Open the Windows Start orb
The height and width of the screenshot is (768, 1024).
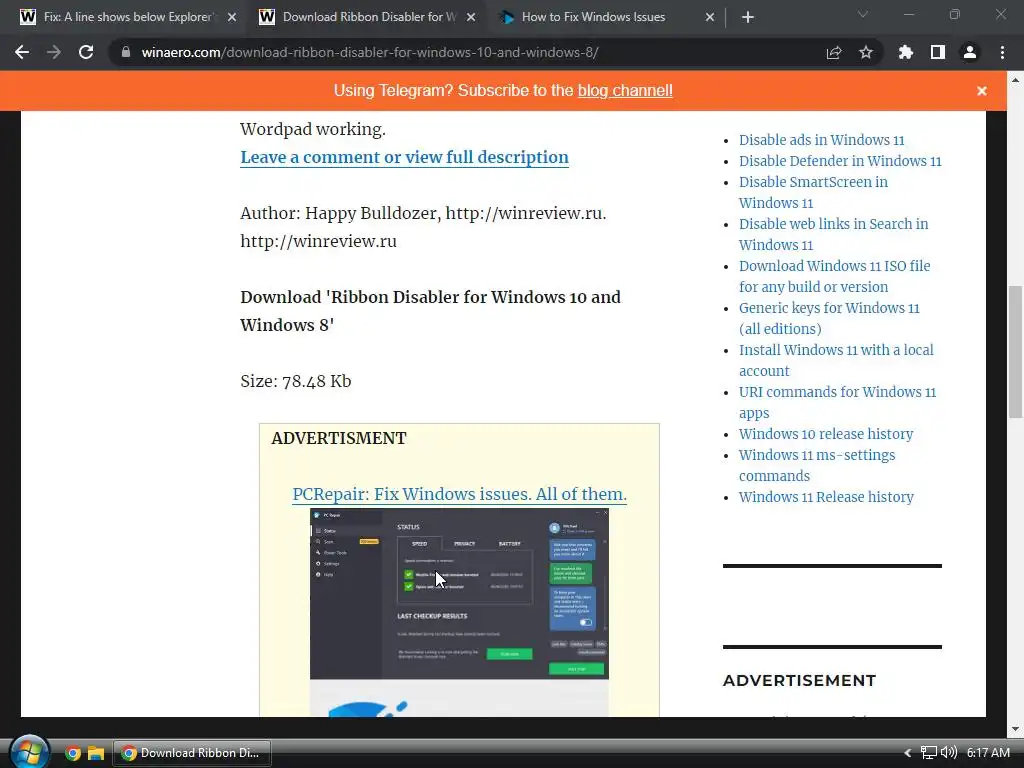click(29, 752)
